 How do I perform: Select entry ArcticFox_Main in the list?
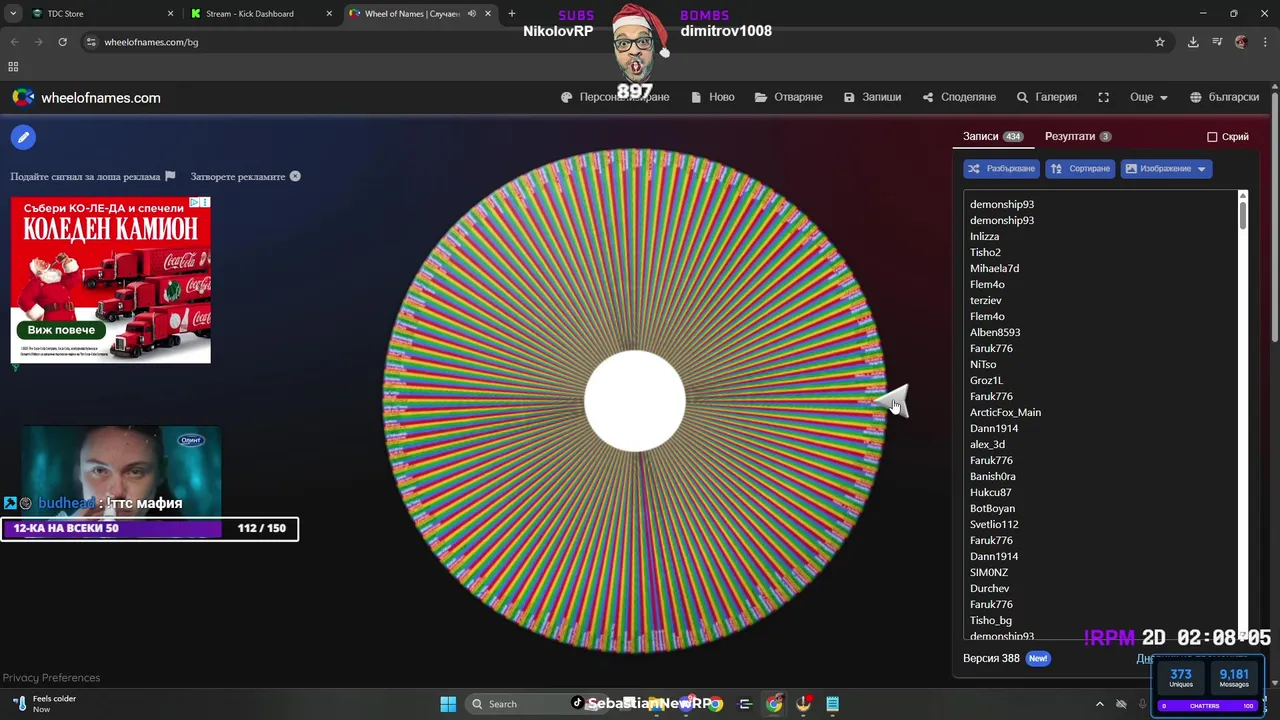[1005, 412]
